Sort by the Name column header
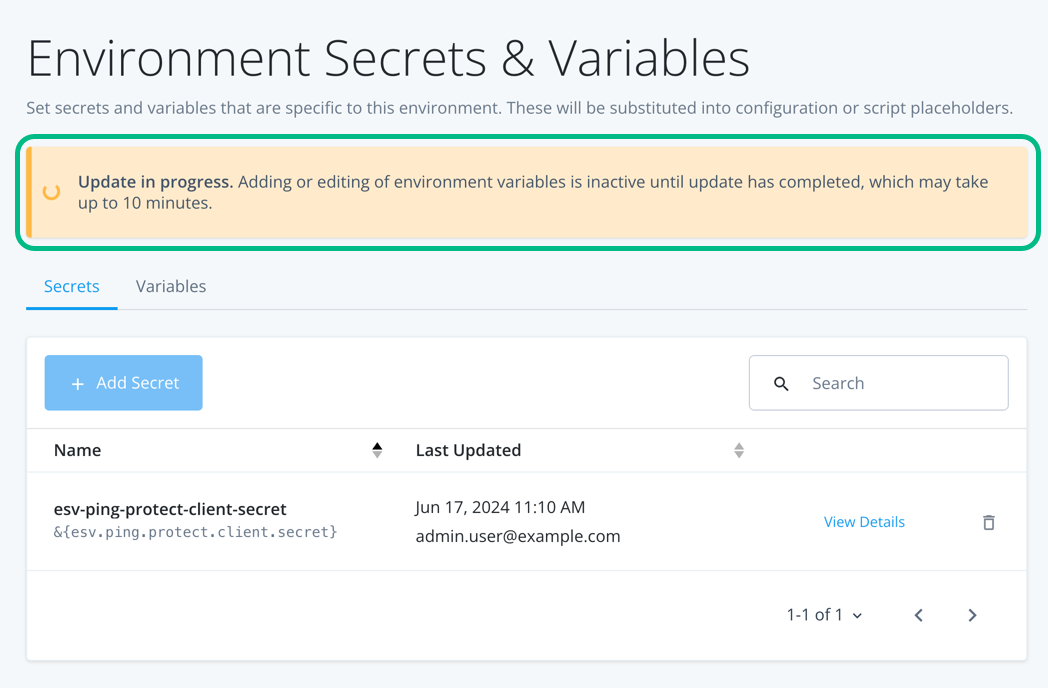Viewport: 1048px width, 688px height. pos(78,450)
